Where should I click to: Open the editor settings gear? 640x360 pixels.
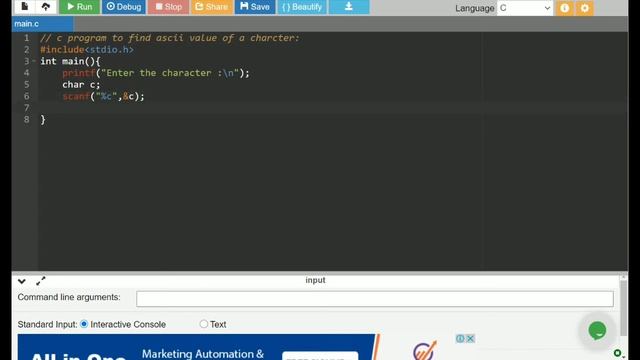tap(584, 8)
